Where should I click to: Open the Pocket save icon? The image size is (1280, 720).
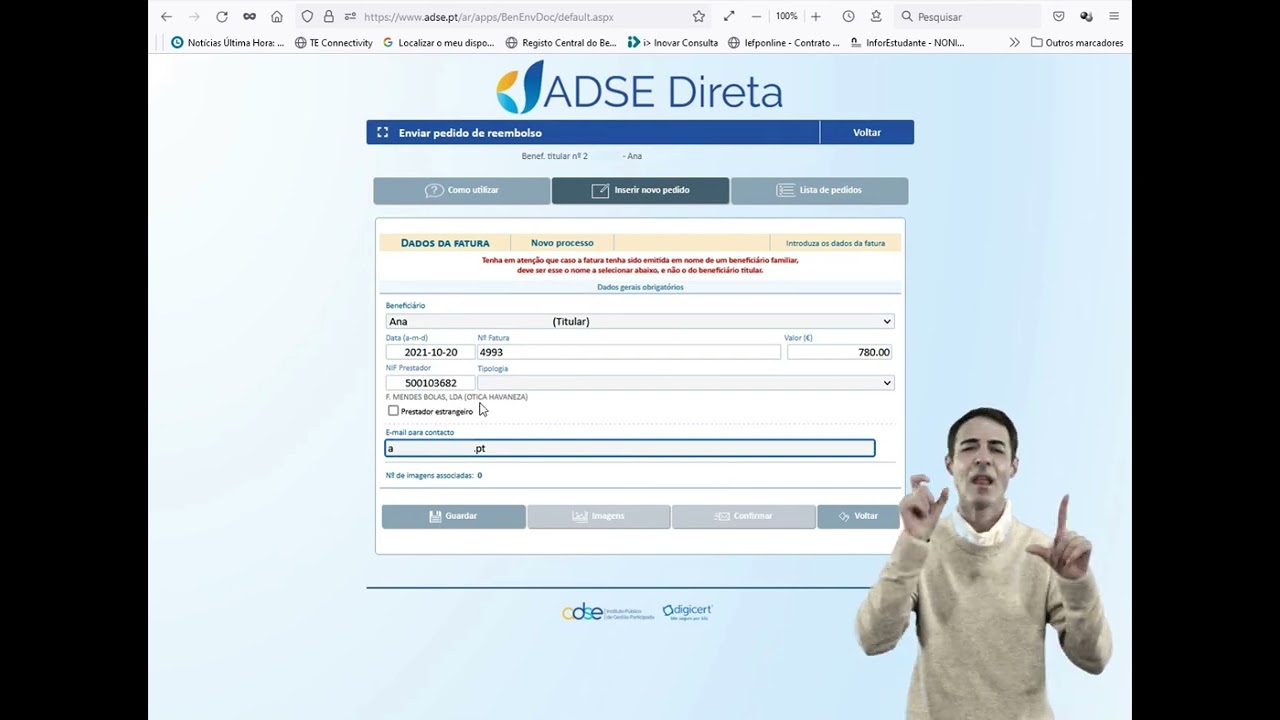coord(1059,17)
